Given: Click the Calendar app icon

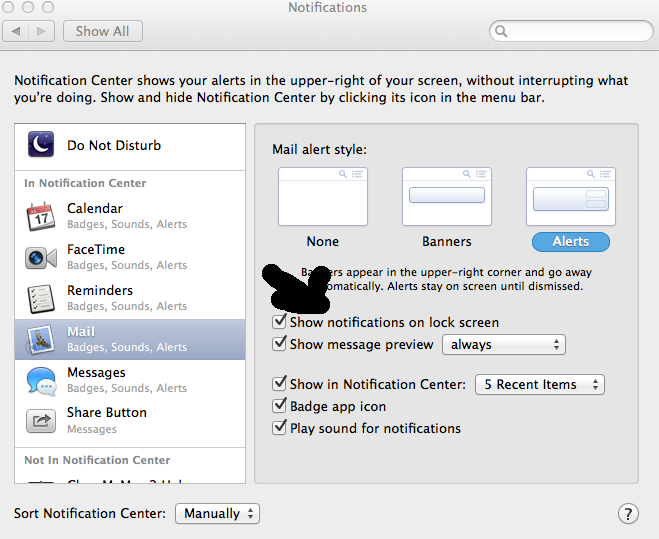Looking at the screenshot, I should click(41, 216).
